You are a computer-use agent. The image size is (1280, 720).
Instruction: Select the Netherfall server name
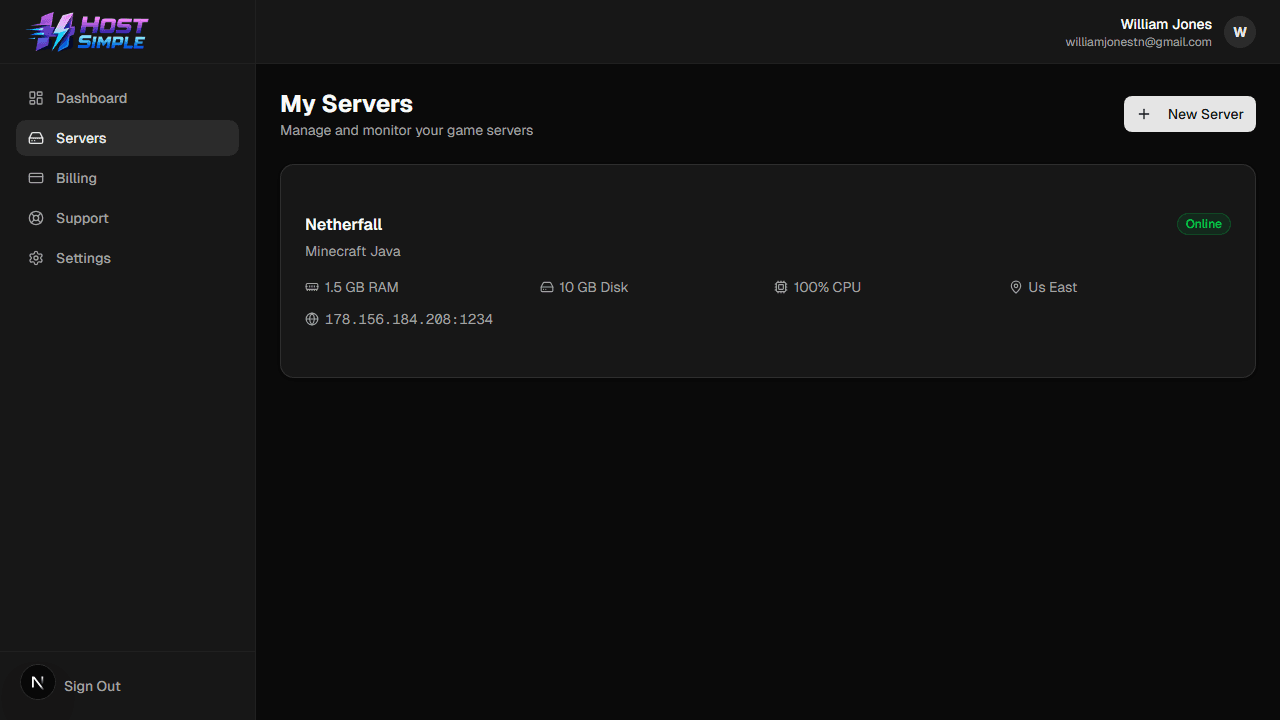tap(343, 224)
